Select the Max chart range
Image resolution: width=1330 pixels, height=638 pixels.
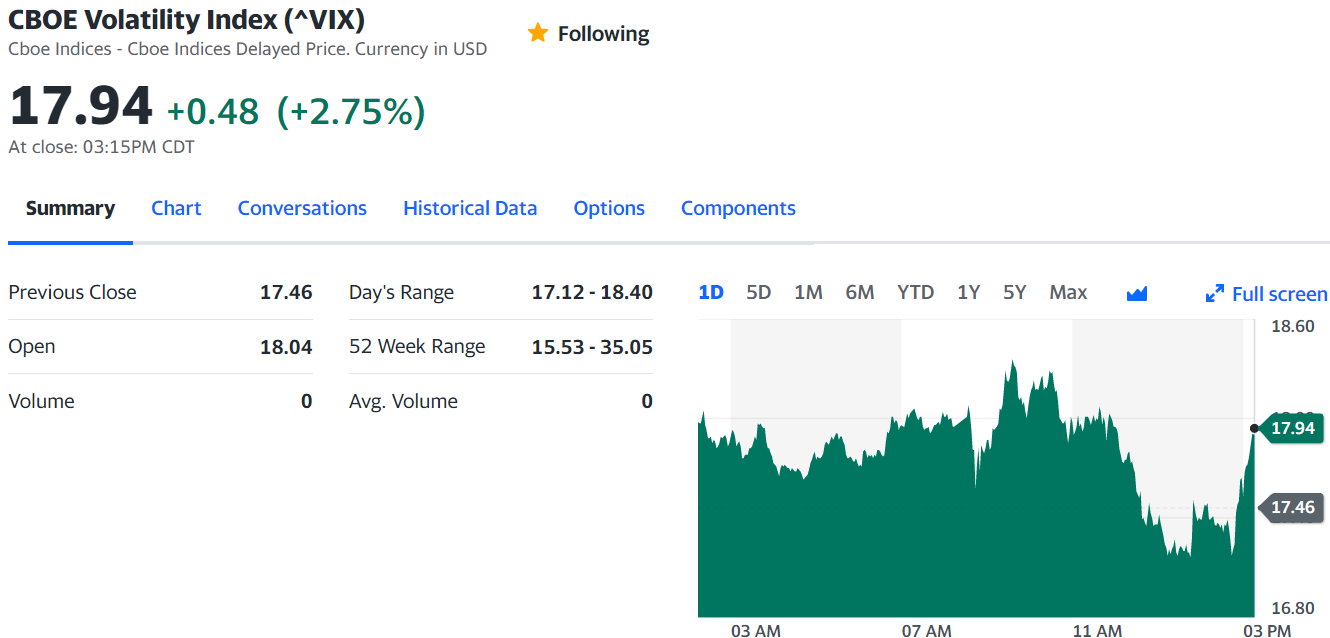pyautogui.click(x=1068, y=292)
